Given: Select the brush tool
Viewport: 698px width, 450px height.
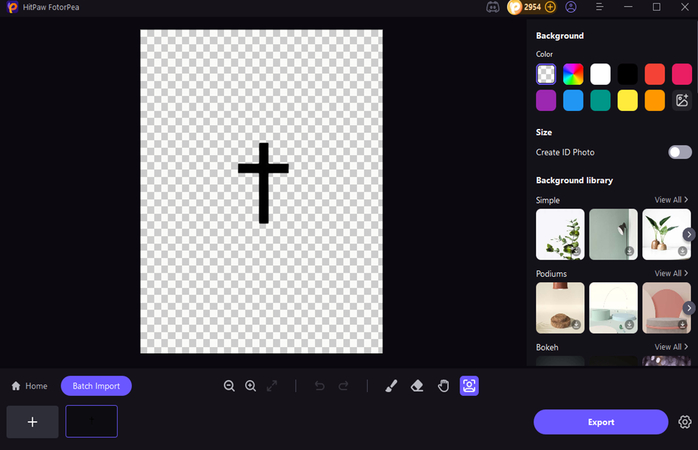Looking at the screenshot, I should point(391,386).
